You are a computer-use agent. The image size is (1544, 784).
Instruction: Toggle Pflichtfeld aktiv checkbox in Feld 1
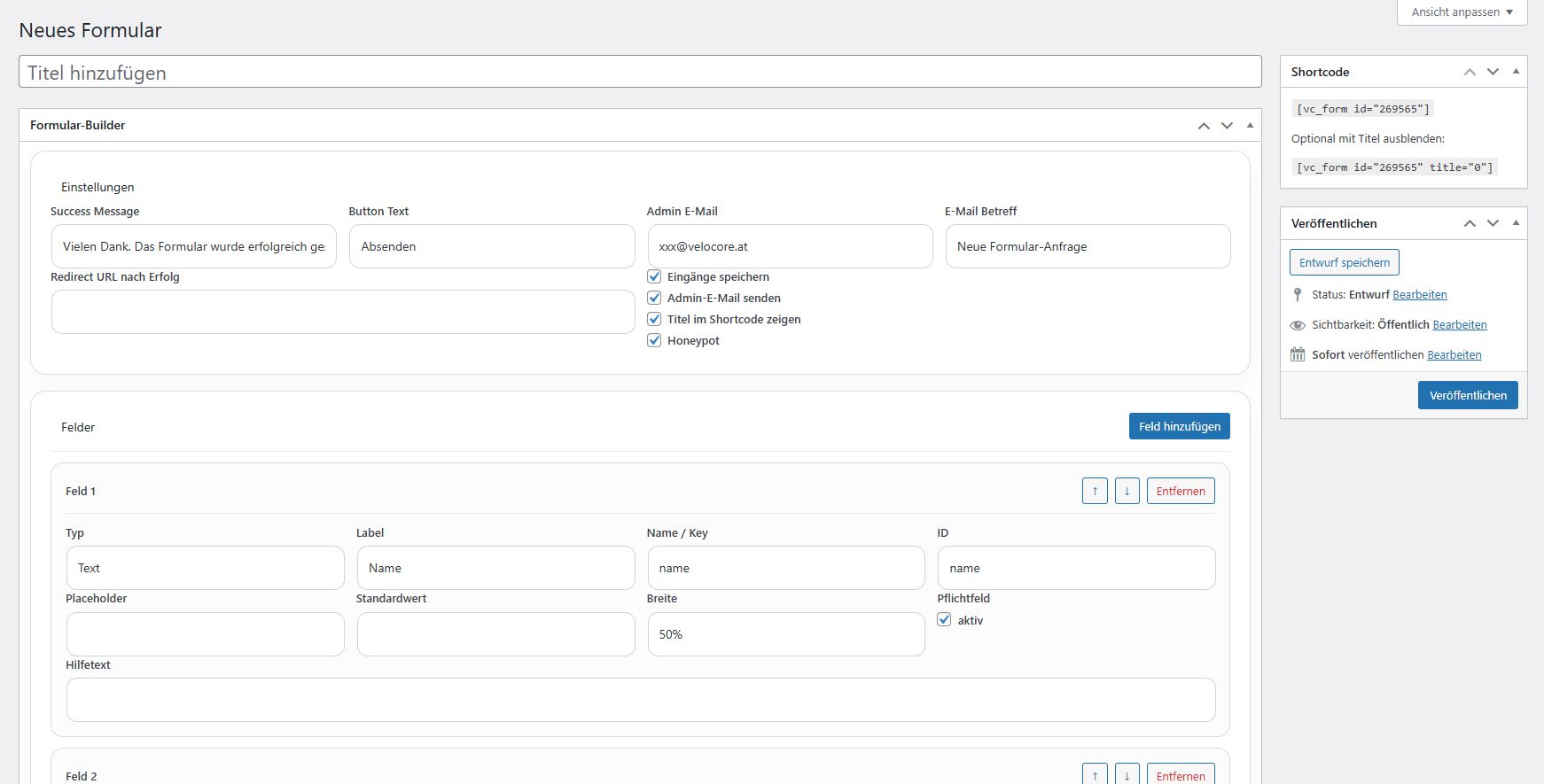944,620
